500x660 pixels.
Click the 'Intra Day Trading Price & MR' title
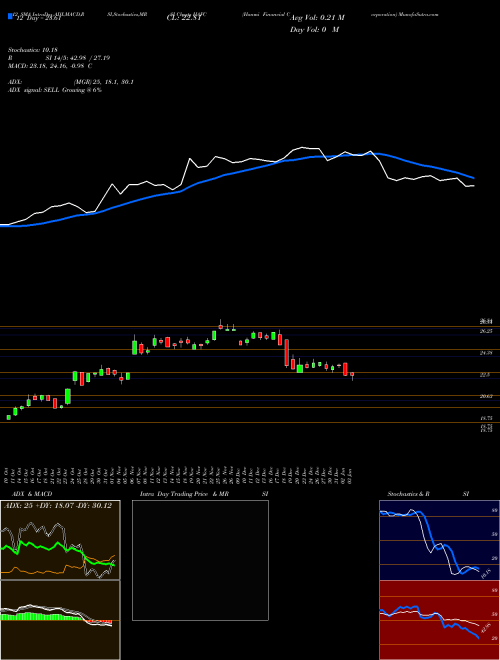coord(184,494)
